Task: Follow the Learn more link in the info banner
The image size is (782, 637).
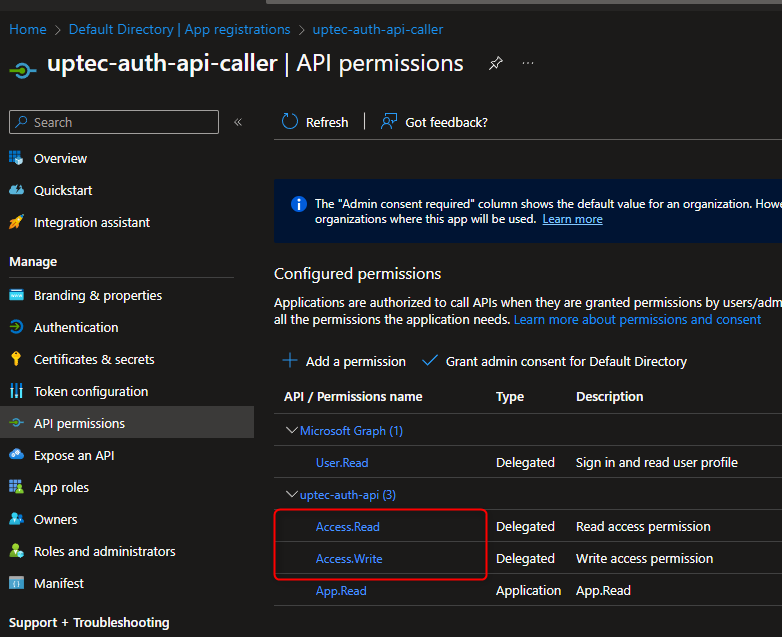Action: pyautogui.click(x=572, y=219)
